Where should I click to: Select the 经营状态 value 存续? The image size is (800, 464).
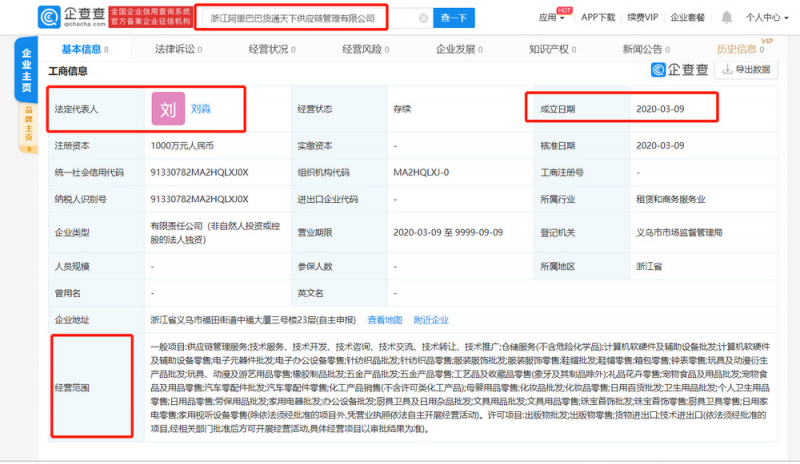(402, 109)
